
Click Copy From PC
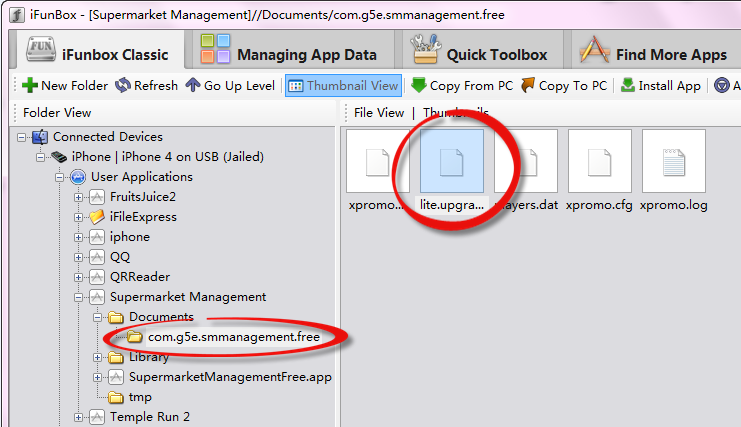462,85
